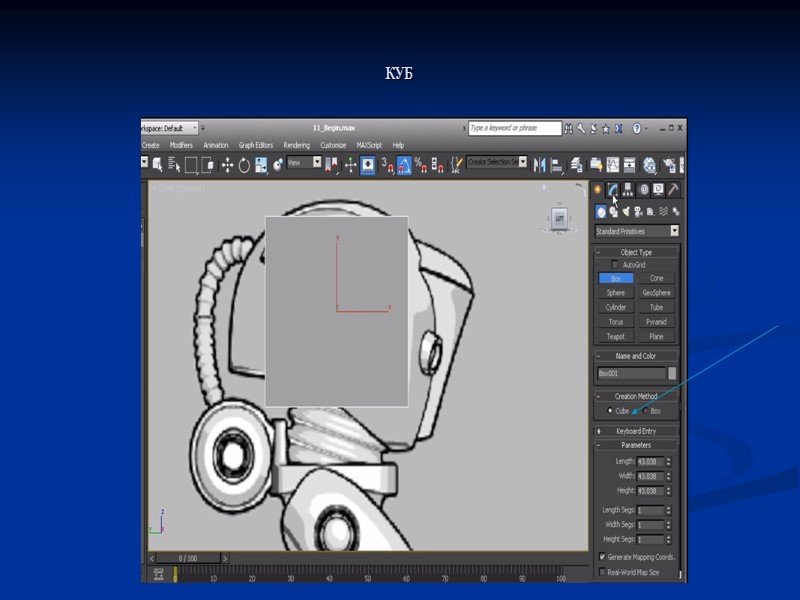
Task: Click the Teapot primitive button
Action: (616, 337)
